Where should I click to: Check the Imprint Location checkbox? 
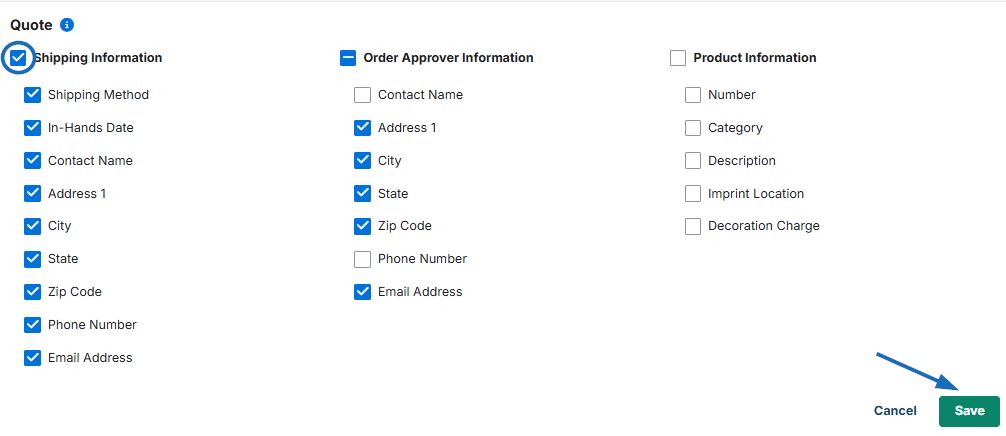click(693, 194)
